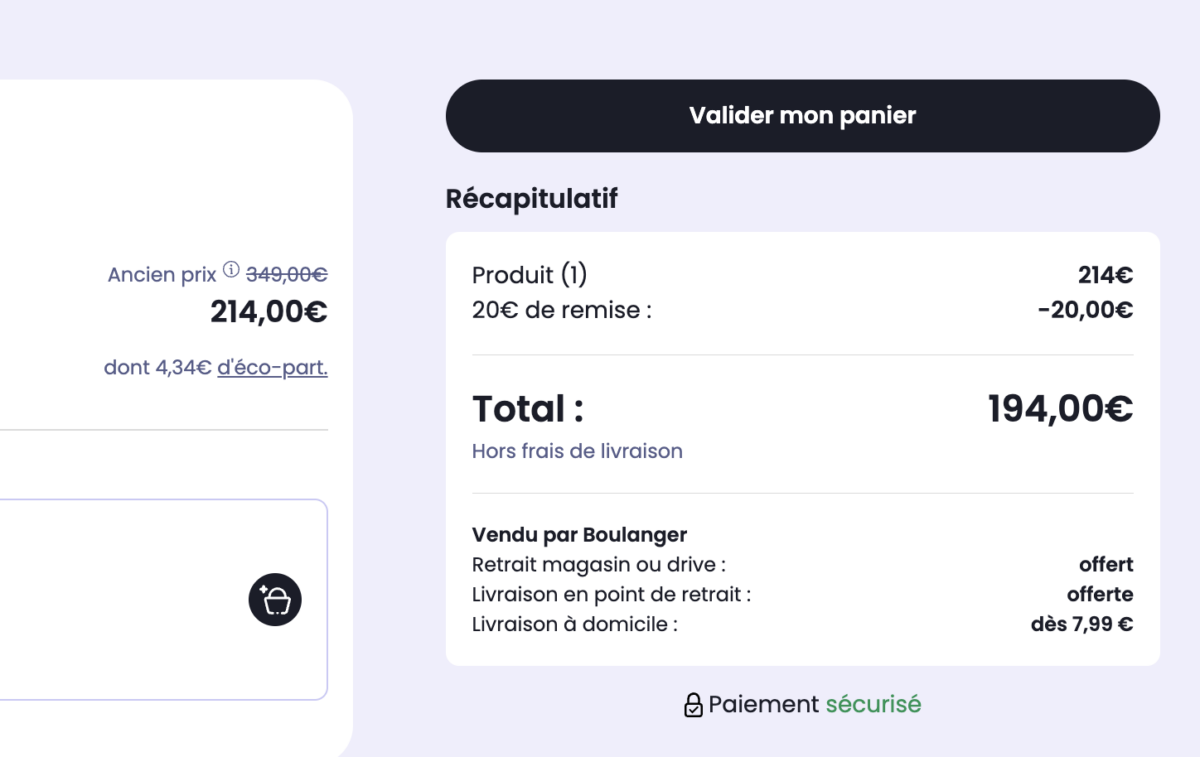
Task: Click the Valider mon panier button
Action: click(x=802, y=116)
